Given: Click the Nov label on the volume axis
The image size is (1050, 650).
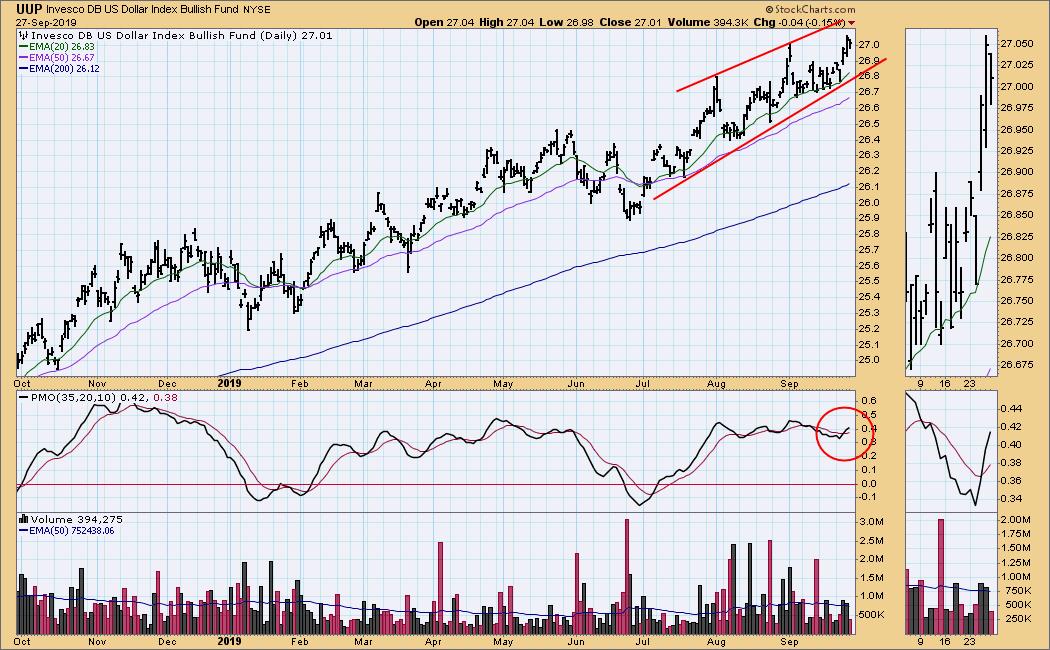Looking at the screenshot, I should [97, 642].
